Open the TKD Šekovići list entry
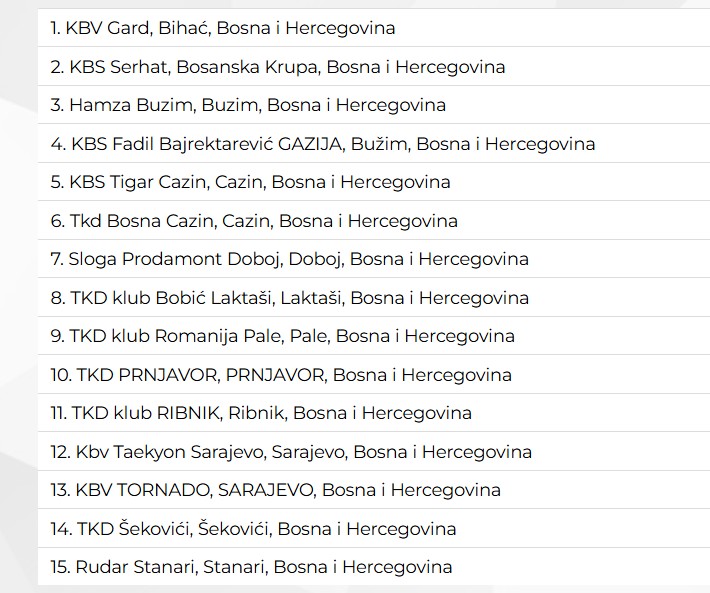This screenshot has height=593, width=710. tap(374, 528)
